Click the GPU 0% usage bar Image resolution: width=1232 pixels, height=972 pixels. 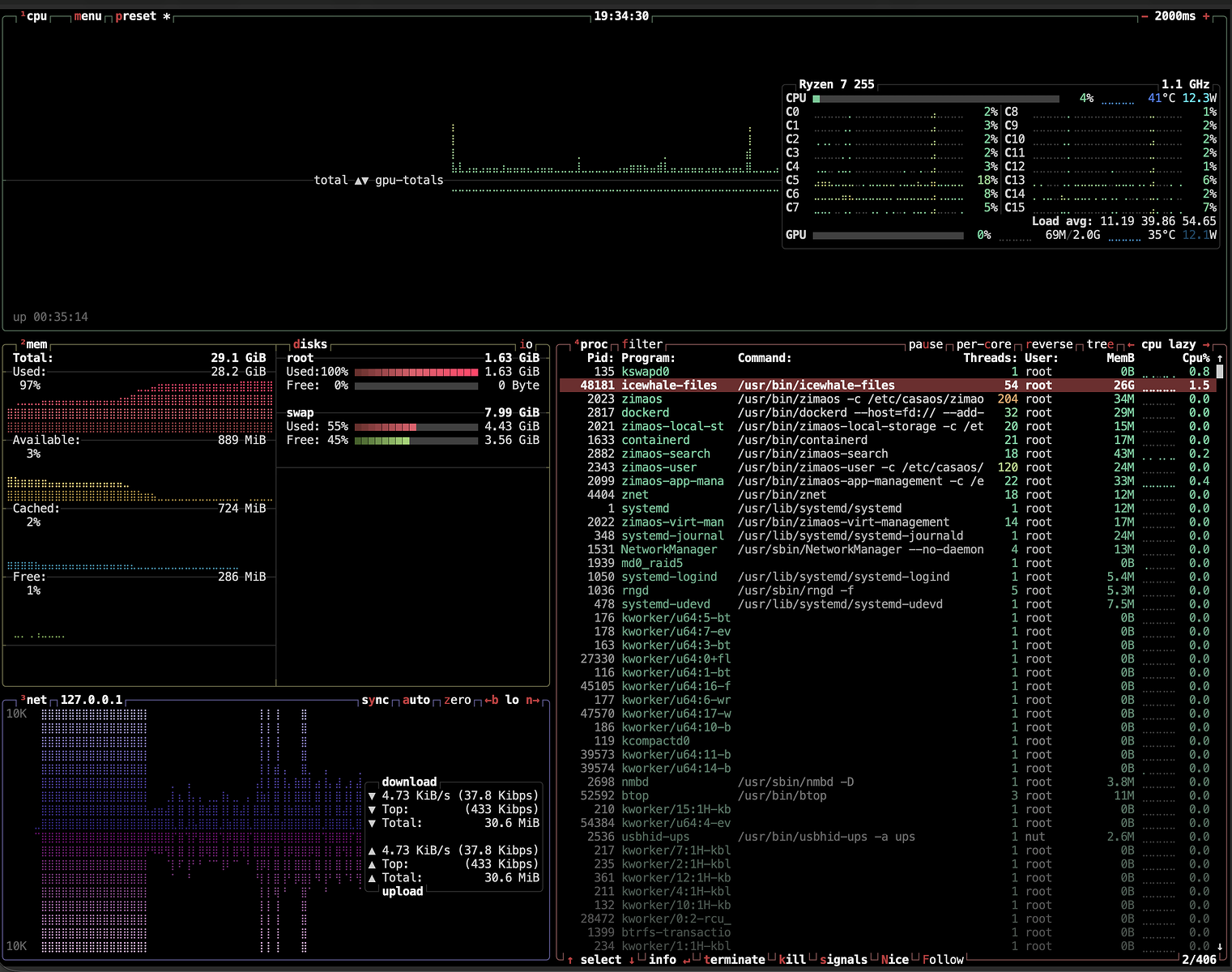(888, 236)
